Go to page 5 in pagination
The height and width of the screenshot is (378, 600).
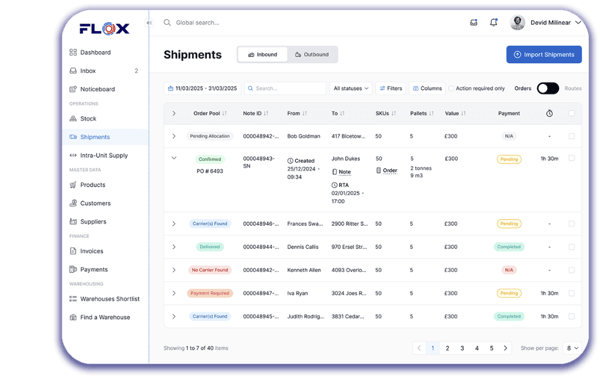pos(491,348)
